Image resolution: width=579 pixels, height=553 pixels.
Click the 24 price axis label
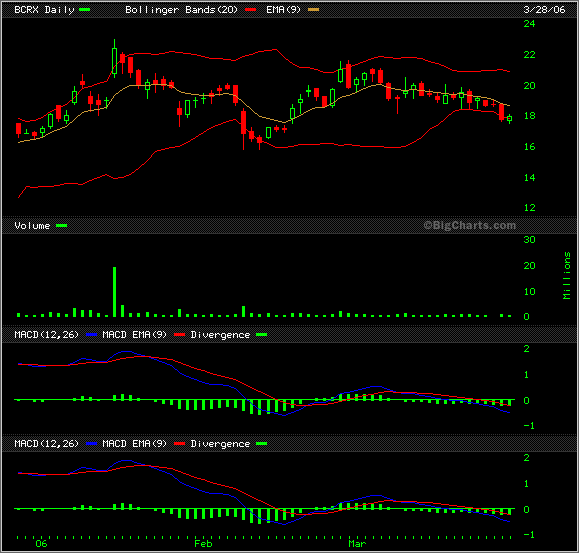(530, 24)
